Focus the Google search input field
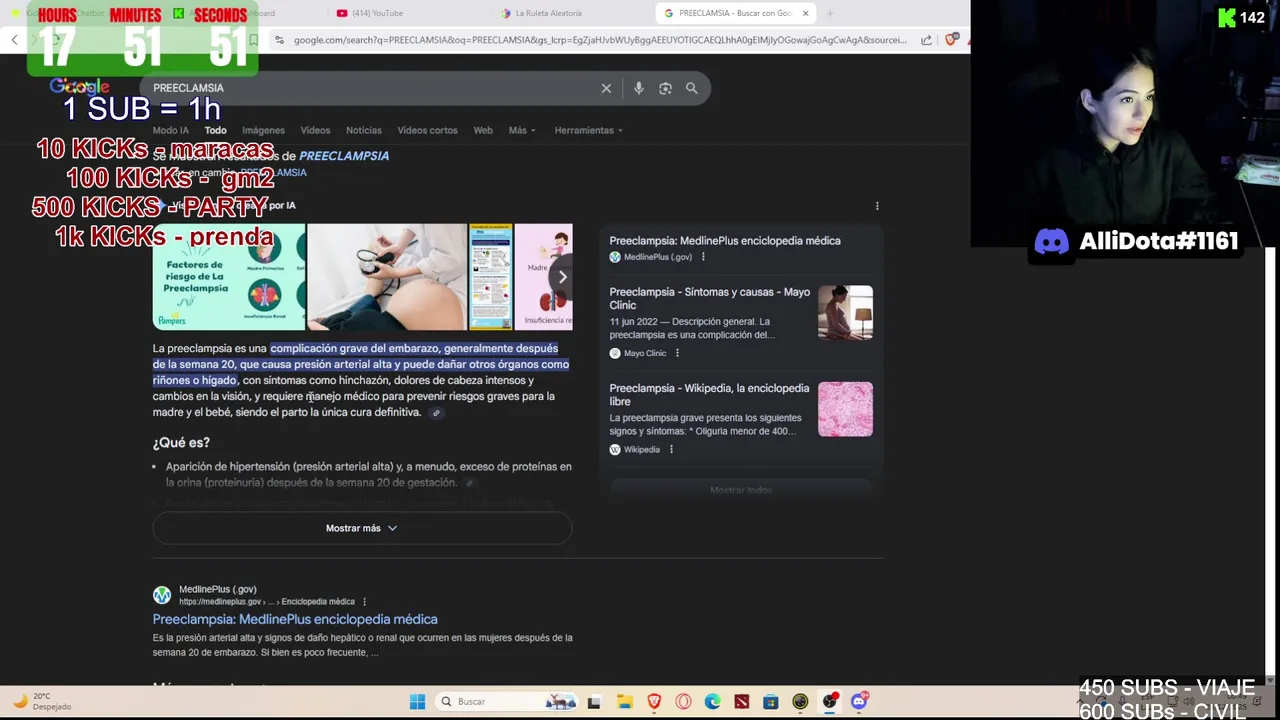The width and height of the screenshot is (1280, 720). (x=370, y=88)
